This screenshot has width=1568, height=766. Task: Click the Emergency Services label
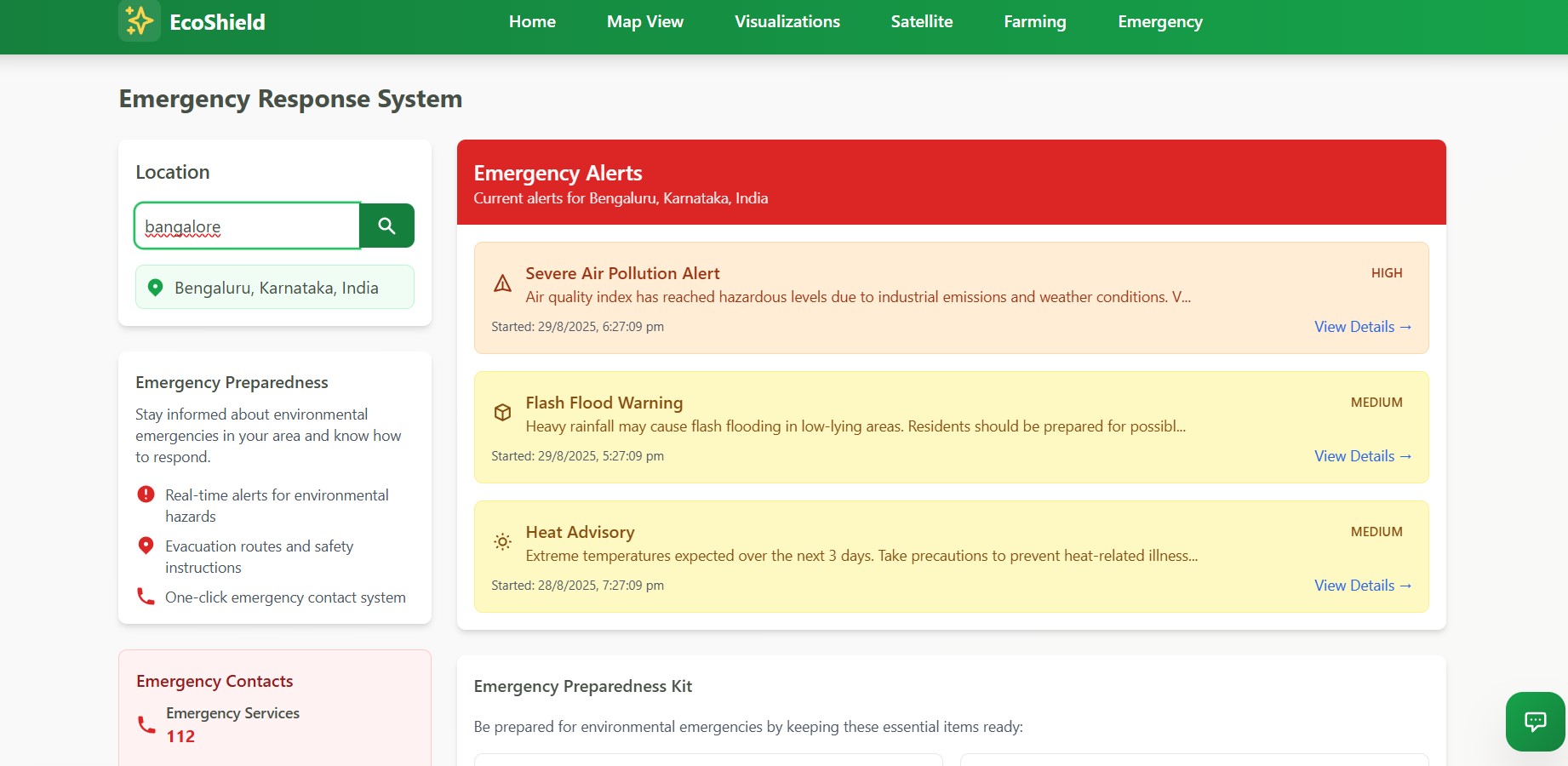pos(232,713)
